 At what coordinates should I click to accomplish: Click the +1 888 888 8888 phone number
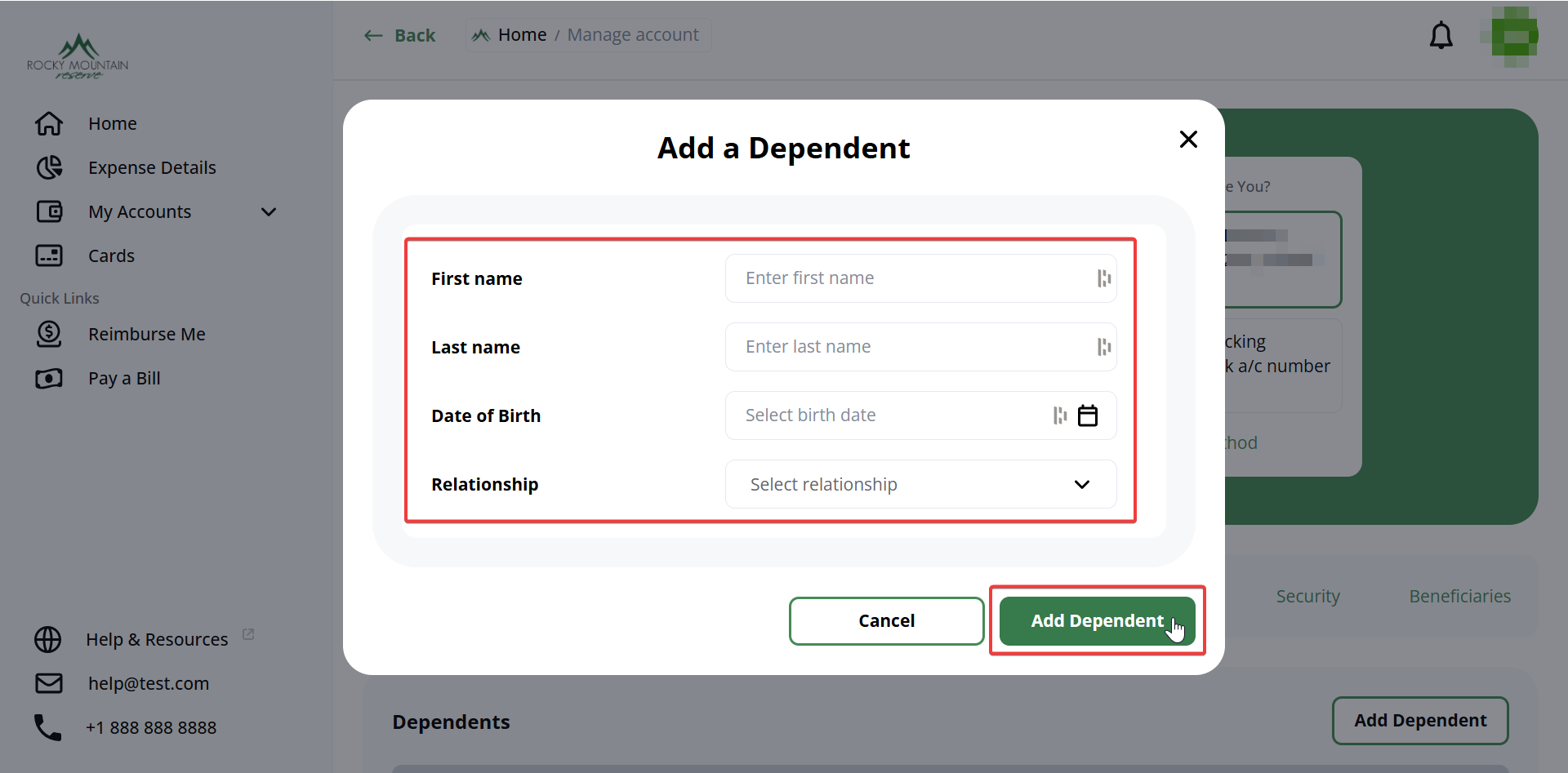tap(151, 728)
